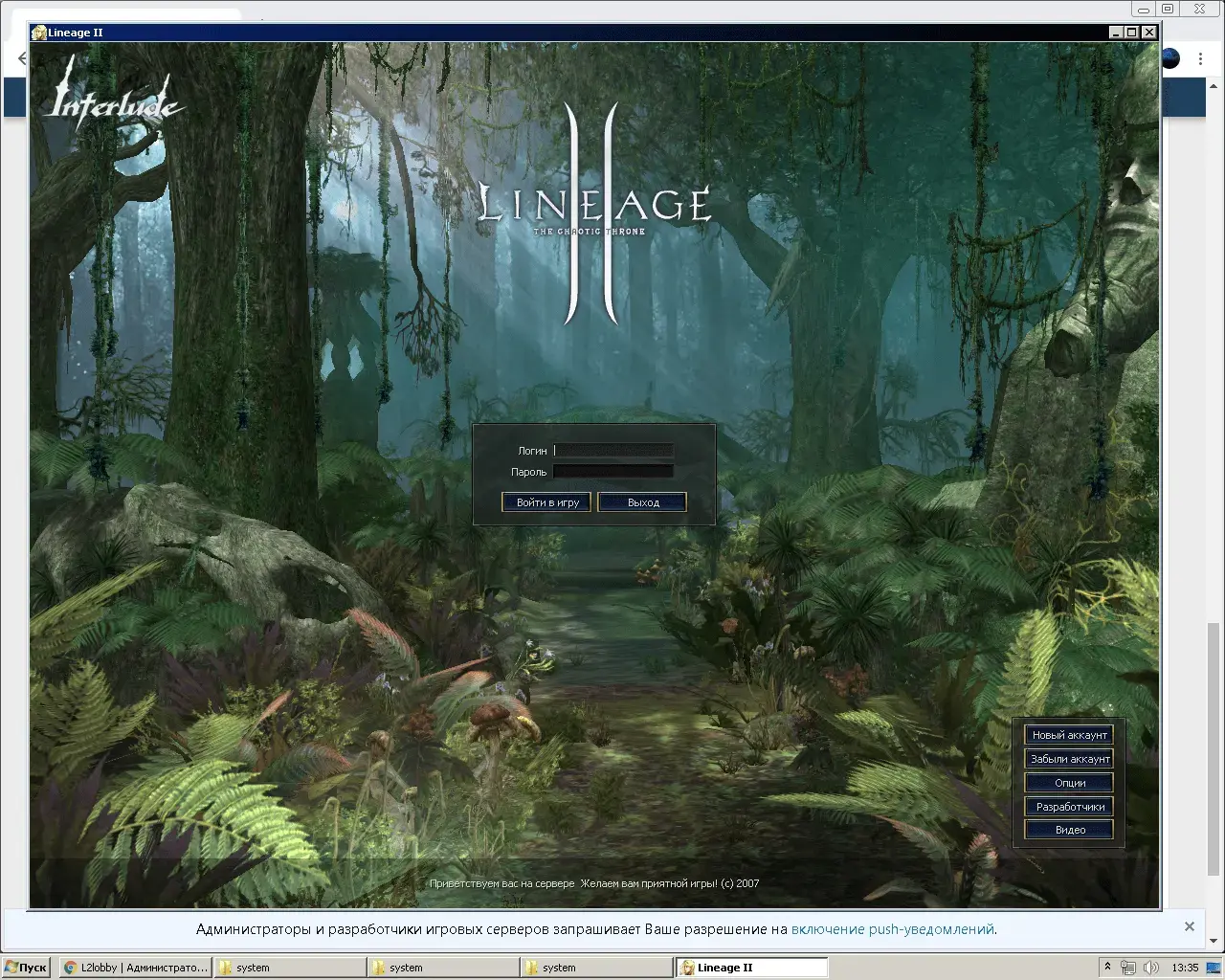This screenshot has width=1225, height=980.
Task: Click the network connection tray icon
Action: (x=1129, y=968)
